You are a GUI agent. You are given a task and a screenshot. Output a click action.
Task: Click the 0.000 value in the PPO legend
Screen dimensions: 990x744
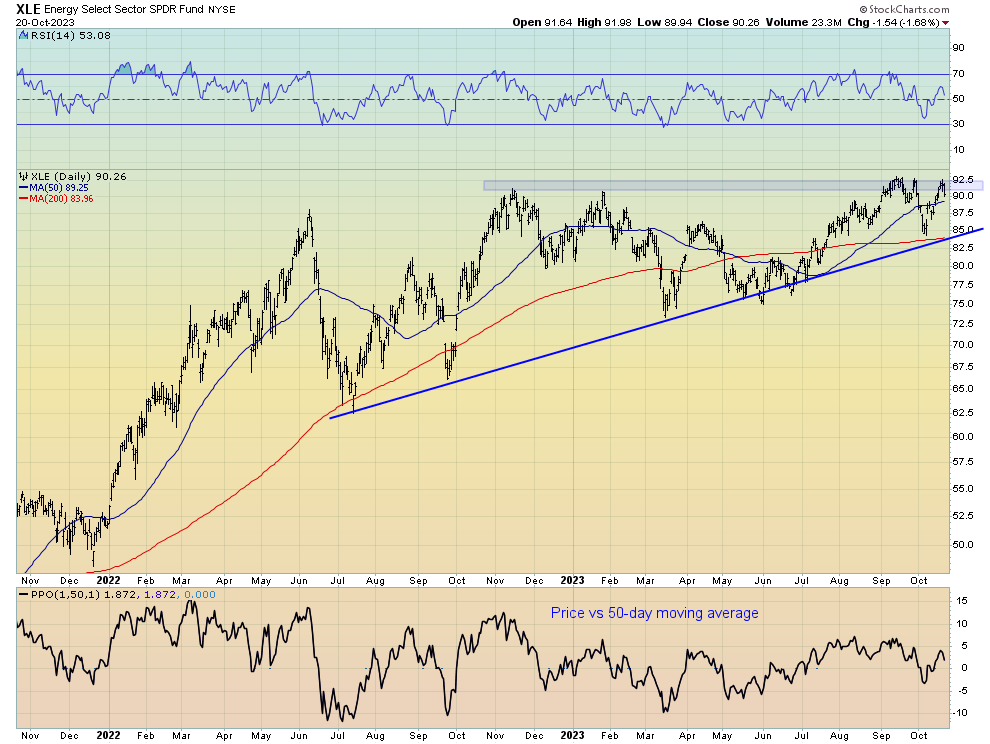point(200,594)
